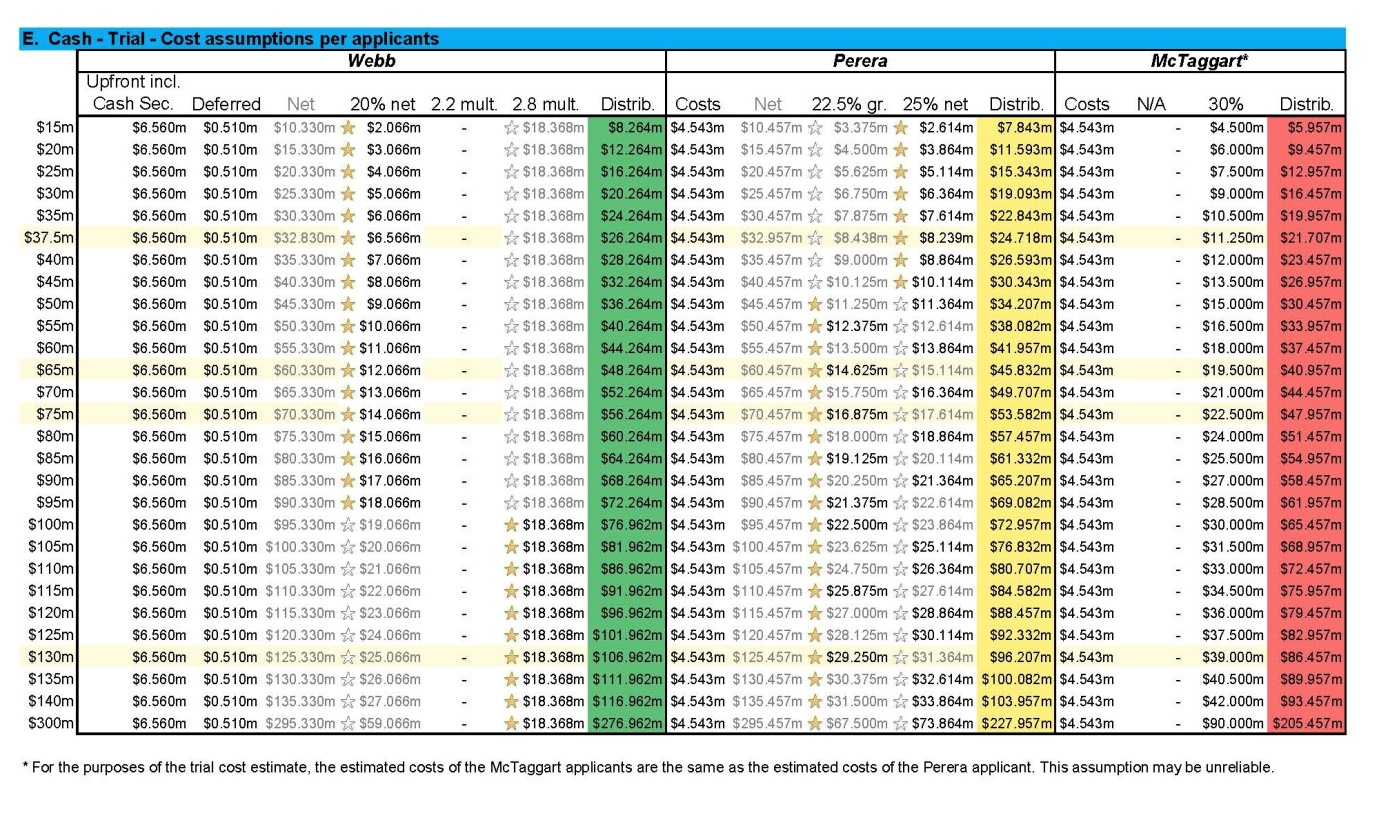
Task: Click the '2.8 mult.' column header
Action: tap(544, 104)
